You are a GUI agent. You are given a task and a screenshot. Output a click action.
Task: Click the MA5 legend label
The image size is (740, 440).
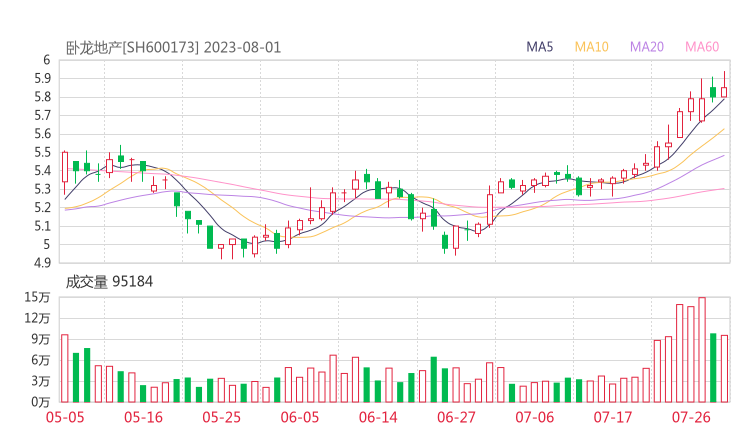(539, 47)
